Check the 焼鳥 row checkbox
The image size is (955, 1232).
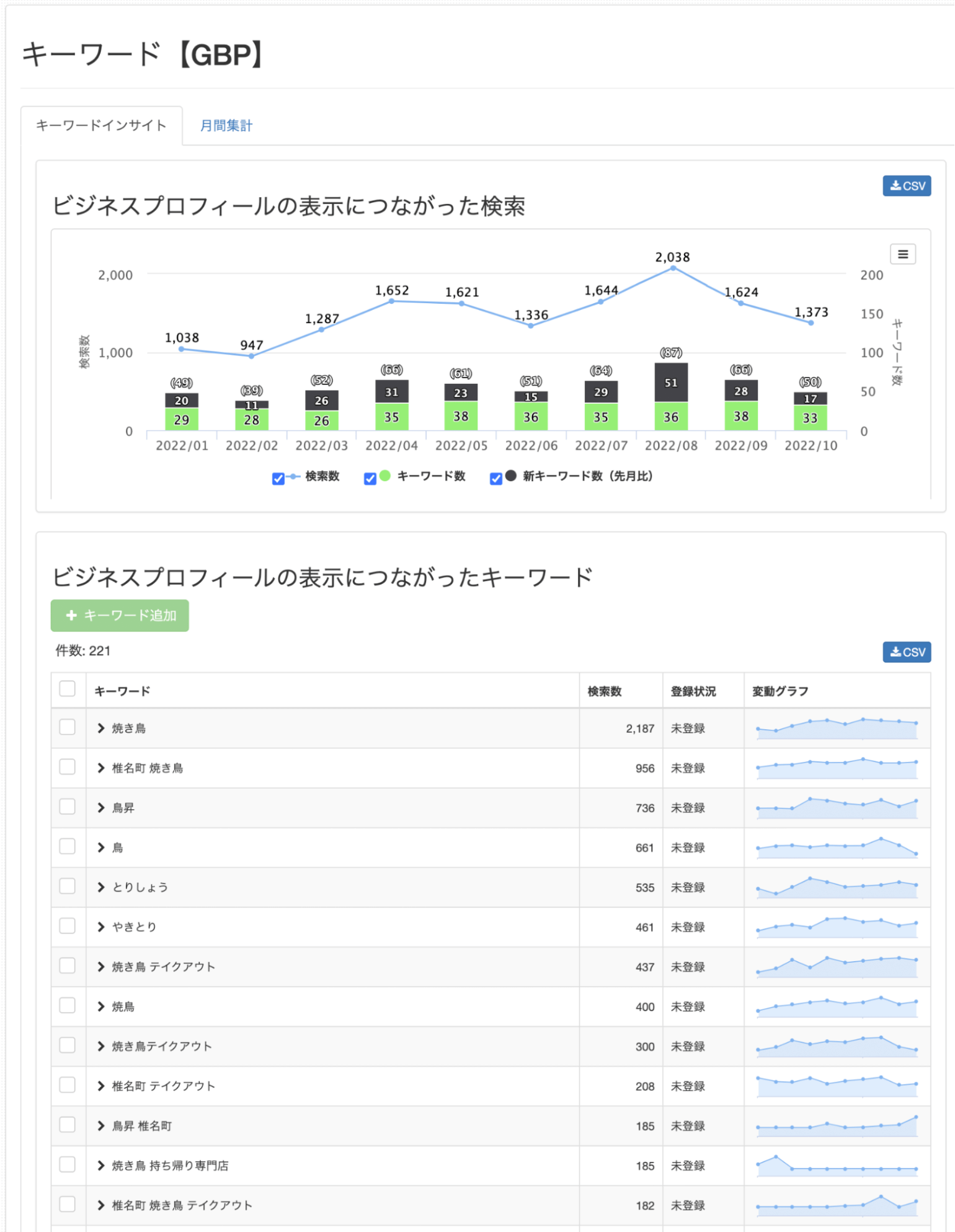[x=67, y=1005]
